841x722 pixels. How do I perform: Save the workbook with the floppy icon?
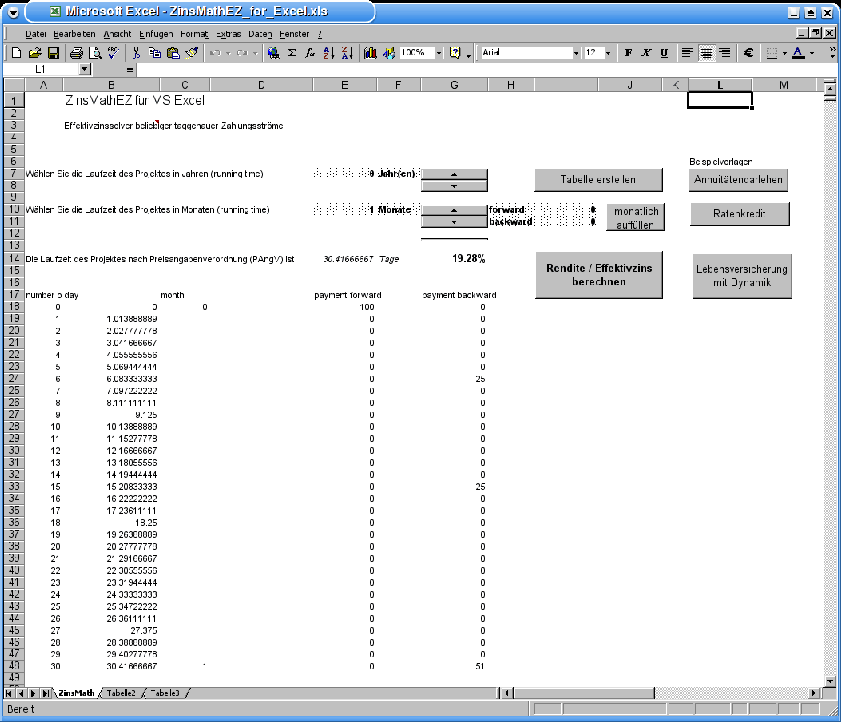tap(54, 53)
